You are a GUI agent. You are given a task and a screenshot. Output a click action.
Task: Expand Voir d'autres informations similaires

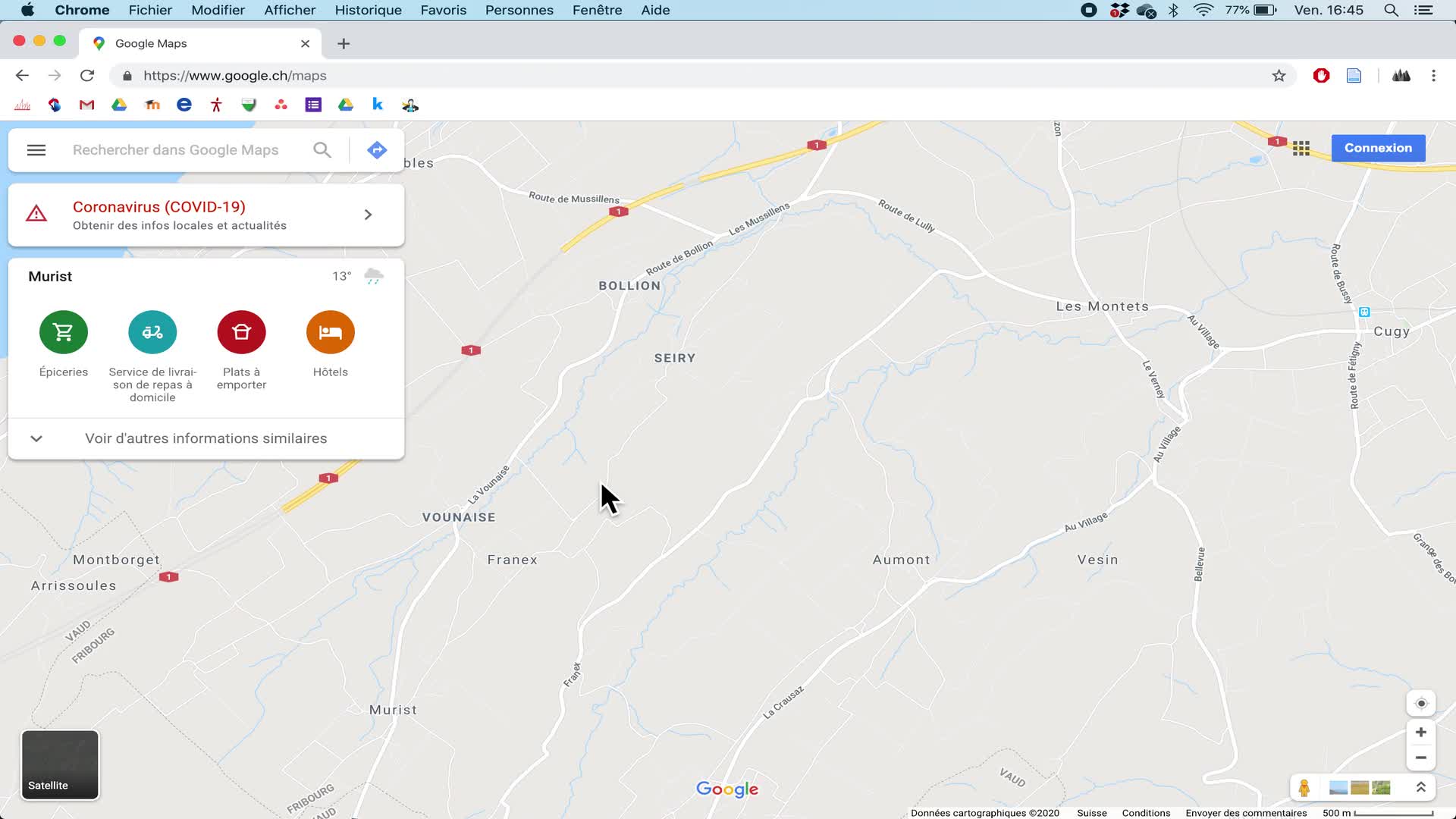coord(206,438)
